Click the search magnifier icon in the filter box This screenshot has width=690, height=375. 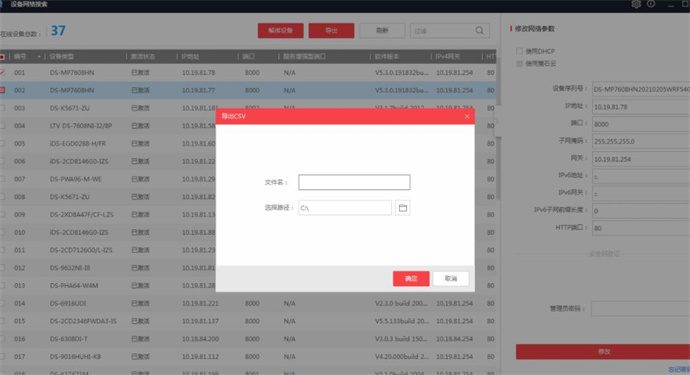[480, 30]
